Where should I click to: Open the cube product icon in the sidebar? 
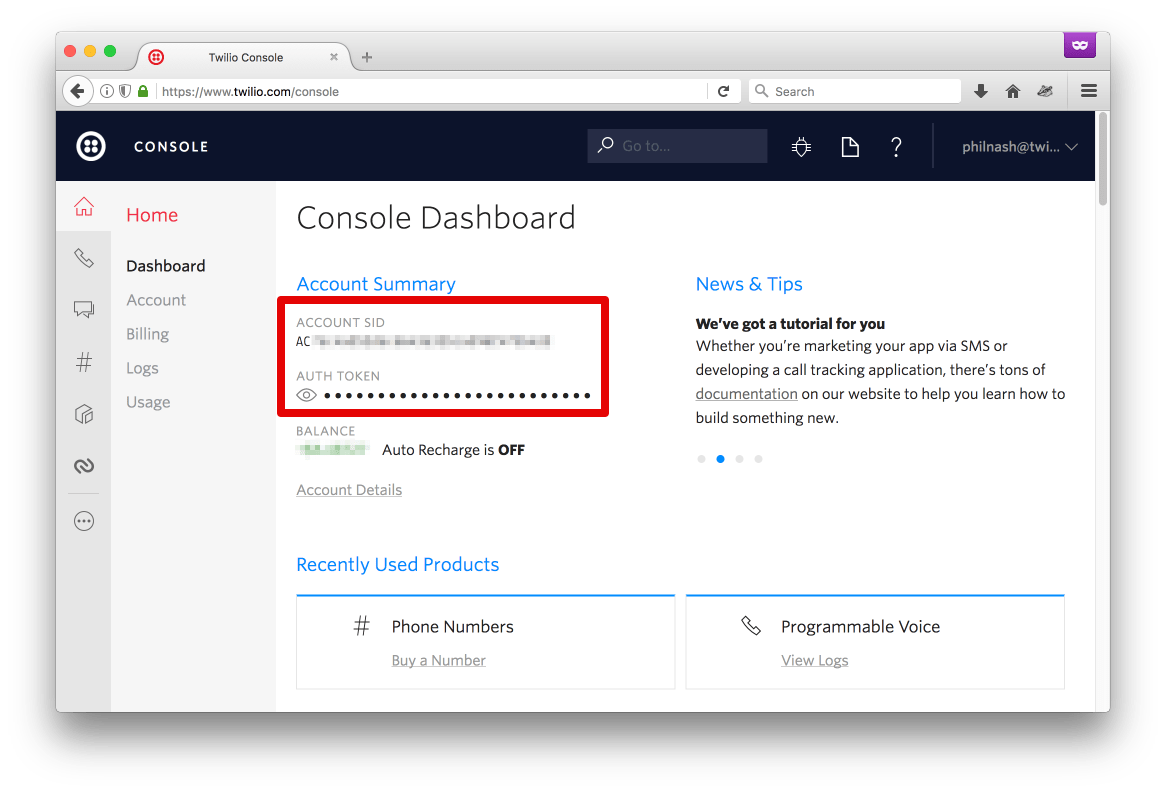84,414
